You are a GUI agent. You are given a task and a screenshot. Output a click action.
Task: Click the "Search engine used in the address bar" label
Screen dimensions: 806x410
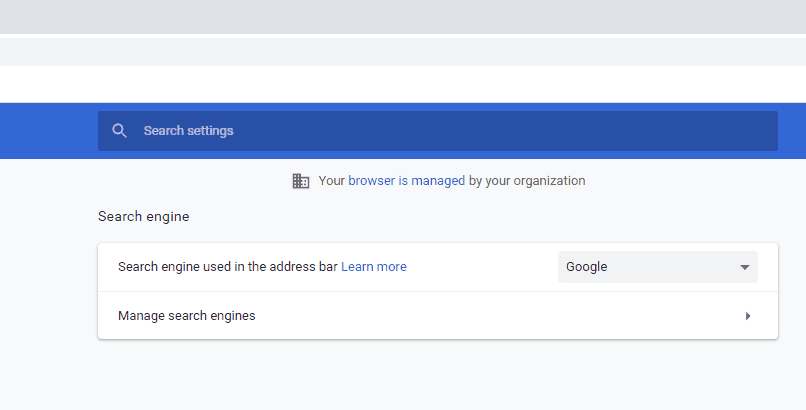click(x=228, y=267)
